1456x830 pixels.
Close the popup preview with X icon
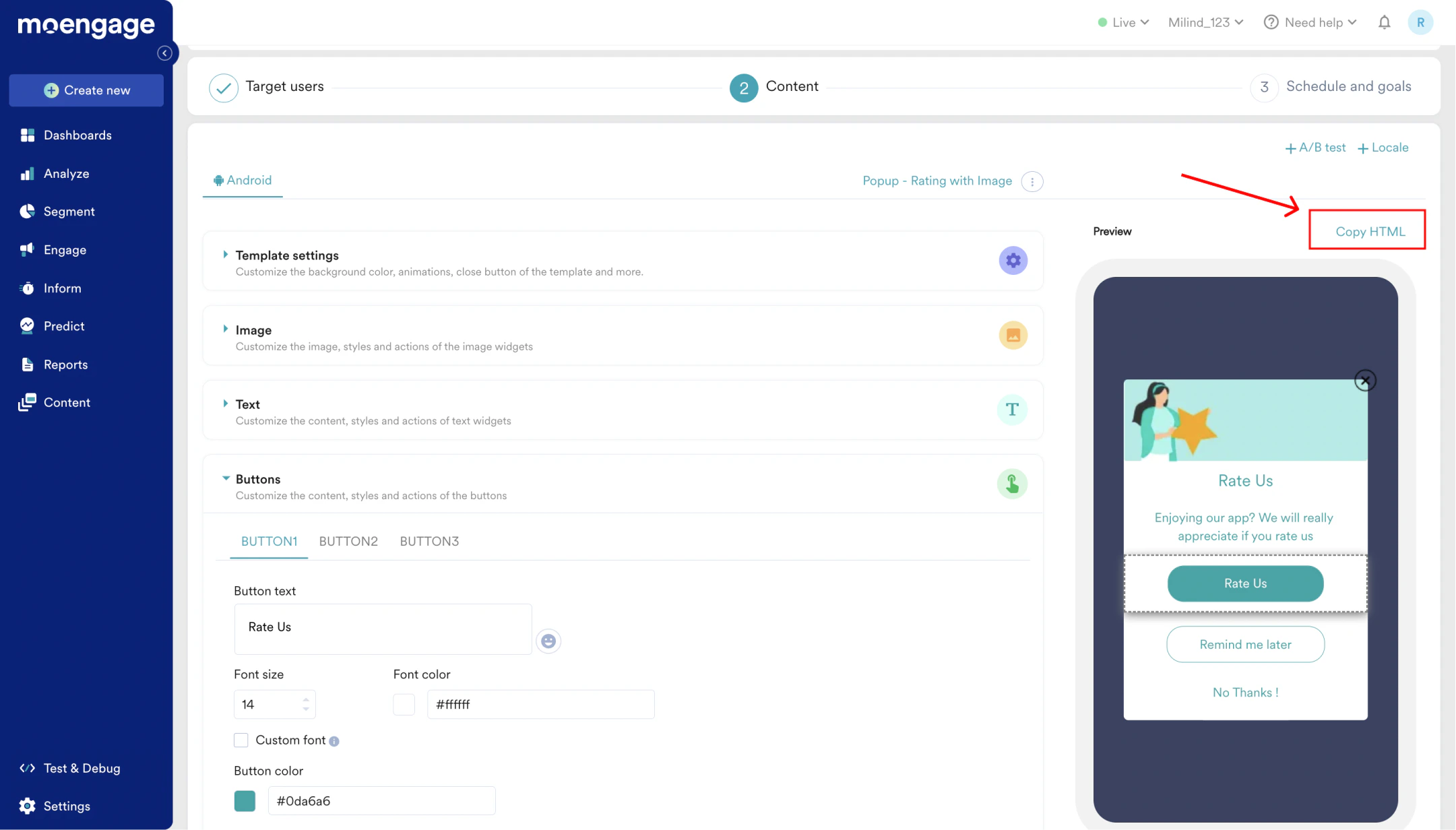pos(1365,381)
